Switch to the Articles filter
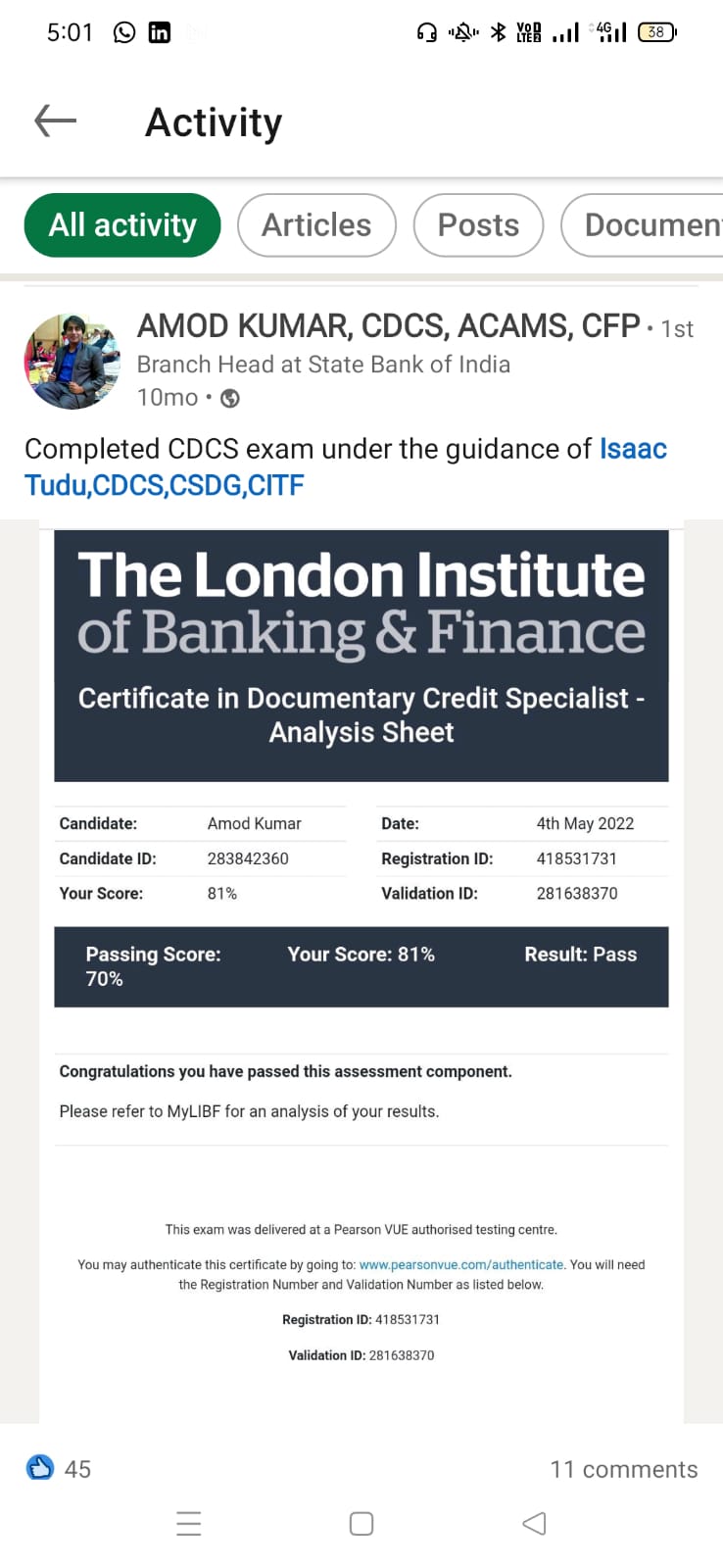The width and height of the screenshot is (723, 1568). (316, 225)
